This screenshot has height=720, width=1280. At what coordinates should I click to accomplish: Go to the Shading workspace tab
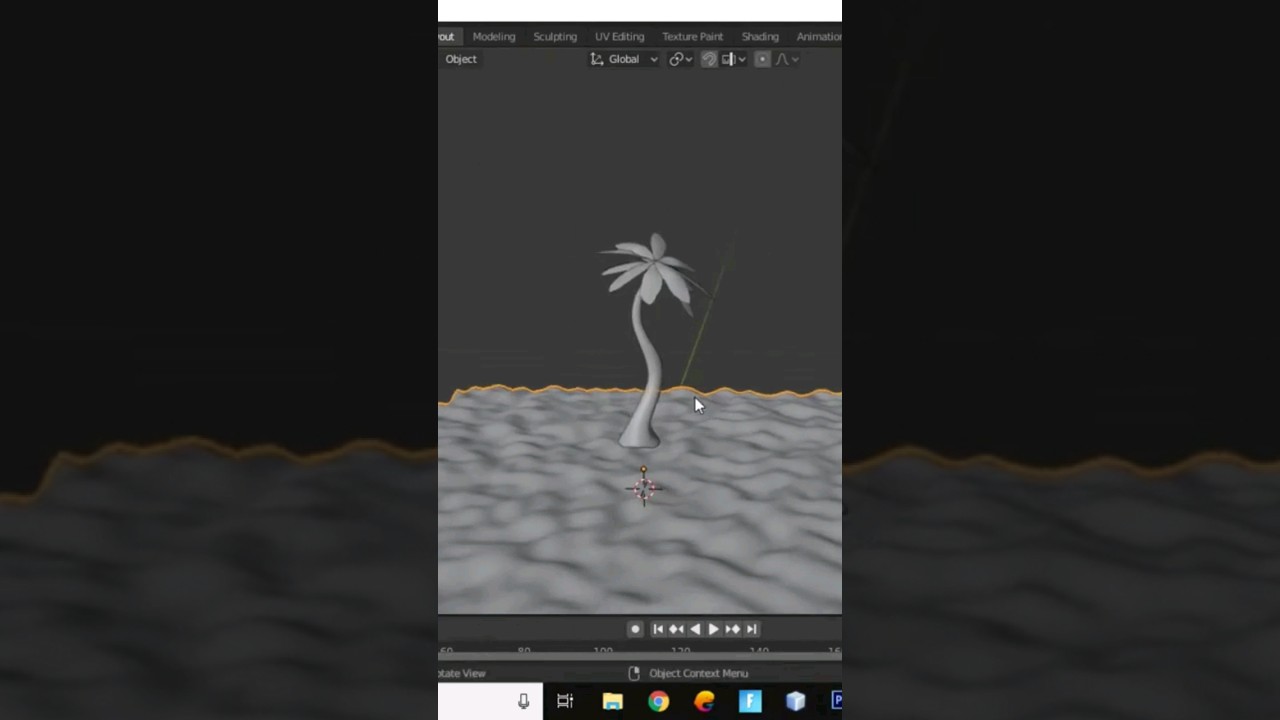click(760, 36)
